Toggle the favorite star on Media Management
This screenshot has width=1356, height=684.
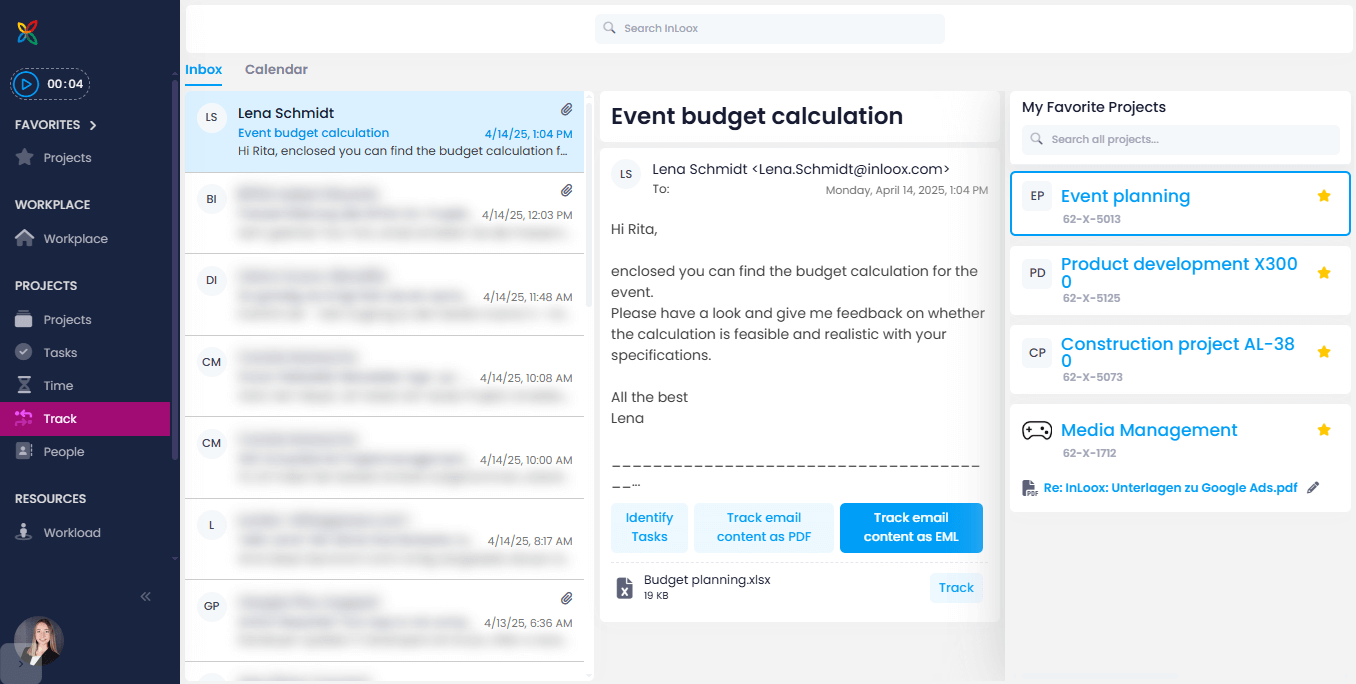click(1324, 429)
